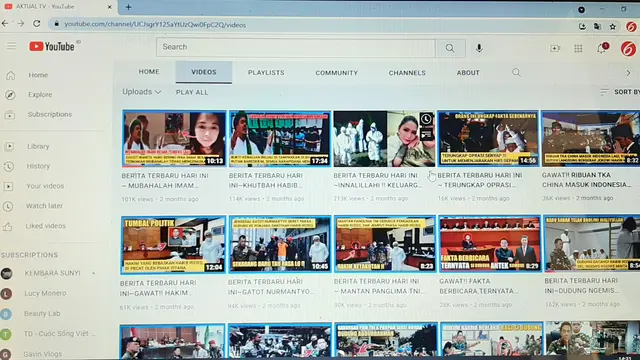Switch to the HOME channel tab

[149, 72]
